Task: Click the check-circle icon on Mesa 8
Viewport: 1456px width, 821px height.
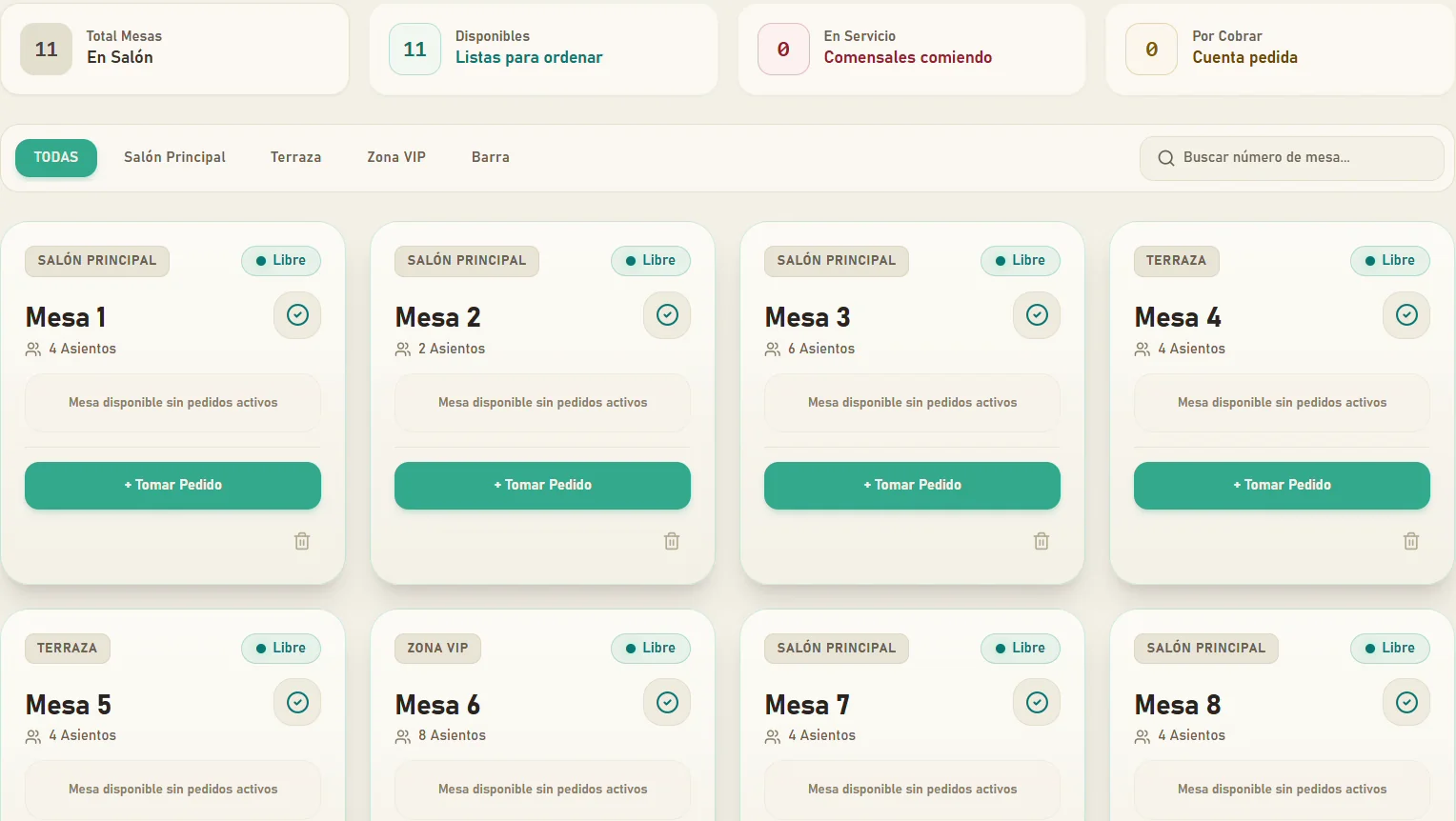Action: [1406, 703]
